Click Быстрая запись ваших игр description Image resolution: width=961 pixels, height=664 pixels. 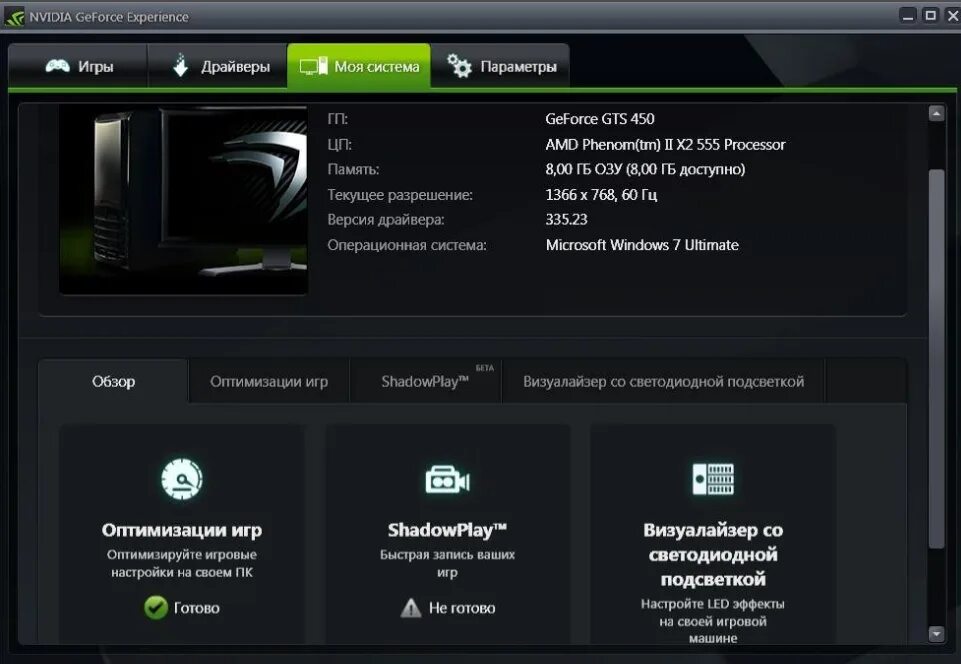pos(447,563)
